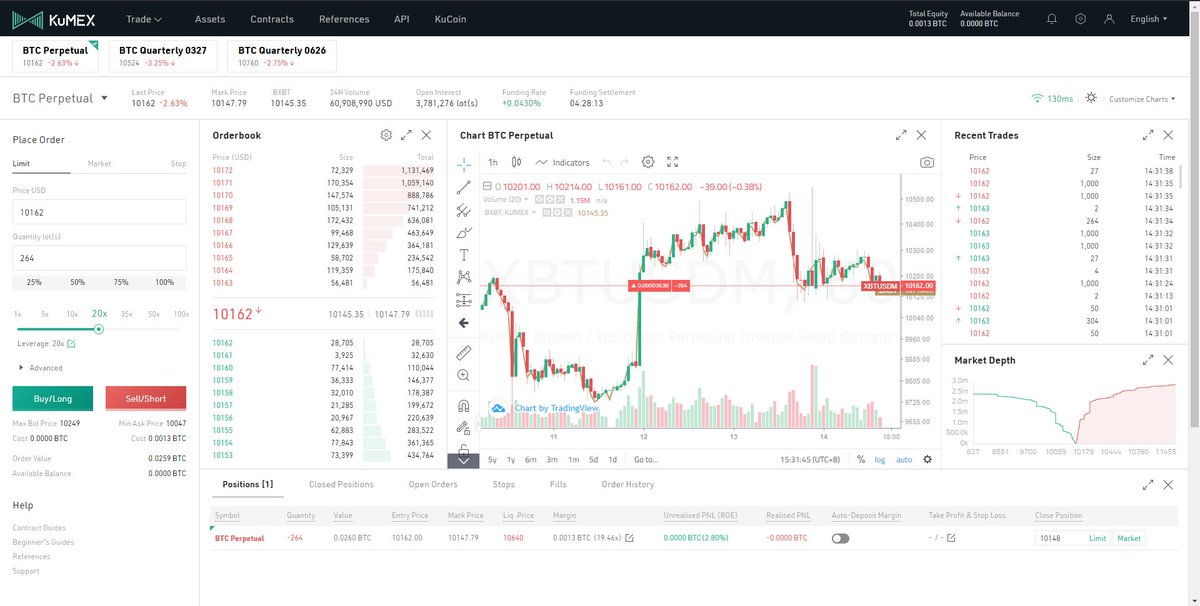Image resolution: width=1200 pixels, height=606 pixels.
Task: Open the Closed Positions tab
Action: 341,484
